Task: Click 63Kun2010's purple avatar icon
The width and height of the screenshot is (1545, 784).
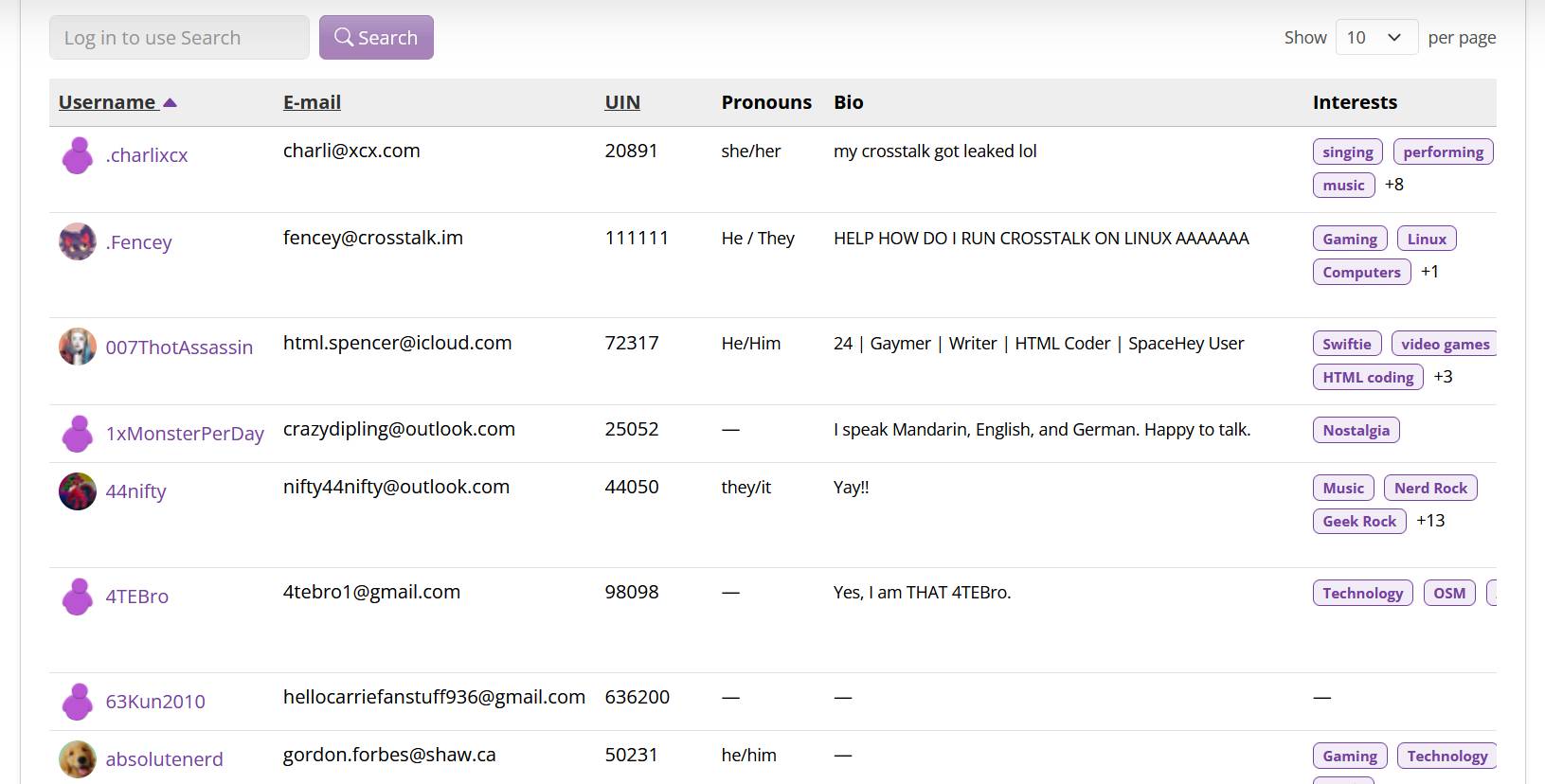Action: point(78,702)
